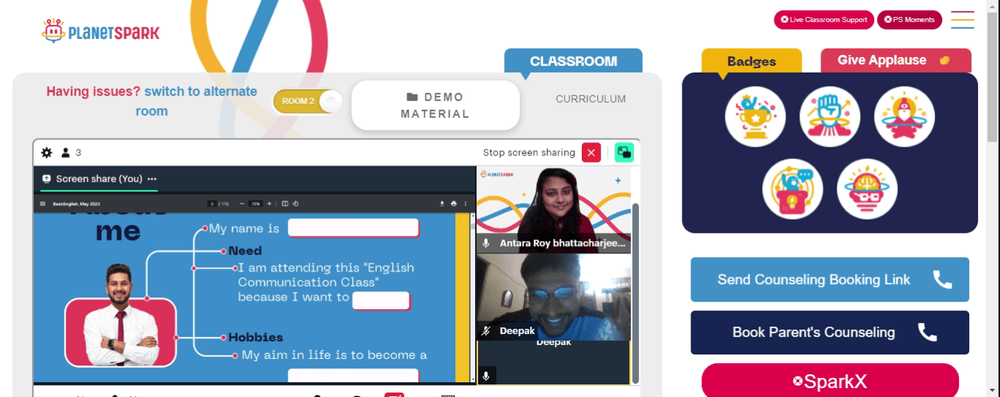This screenshot has width=1000, height=397.
Task: Click the PDF fit-to-page icon
Action: 285,204
